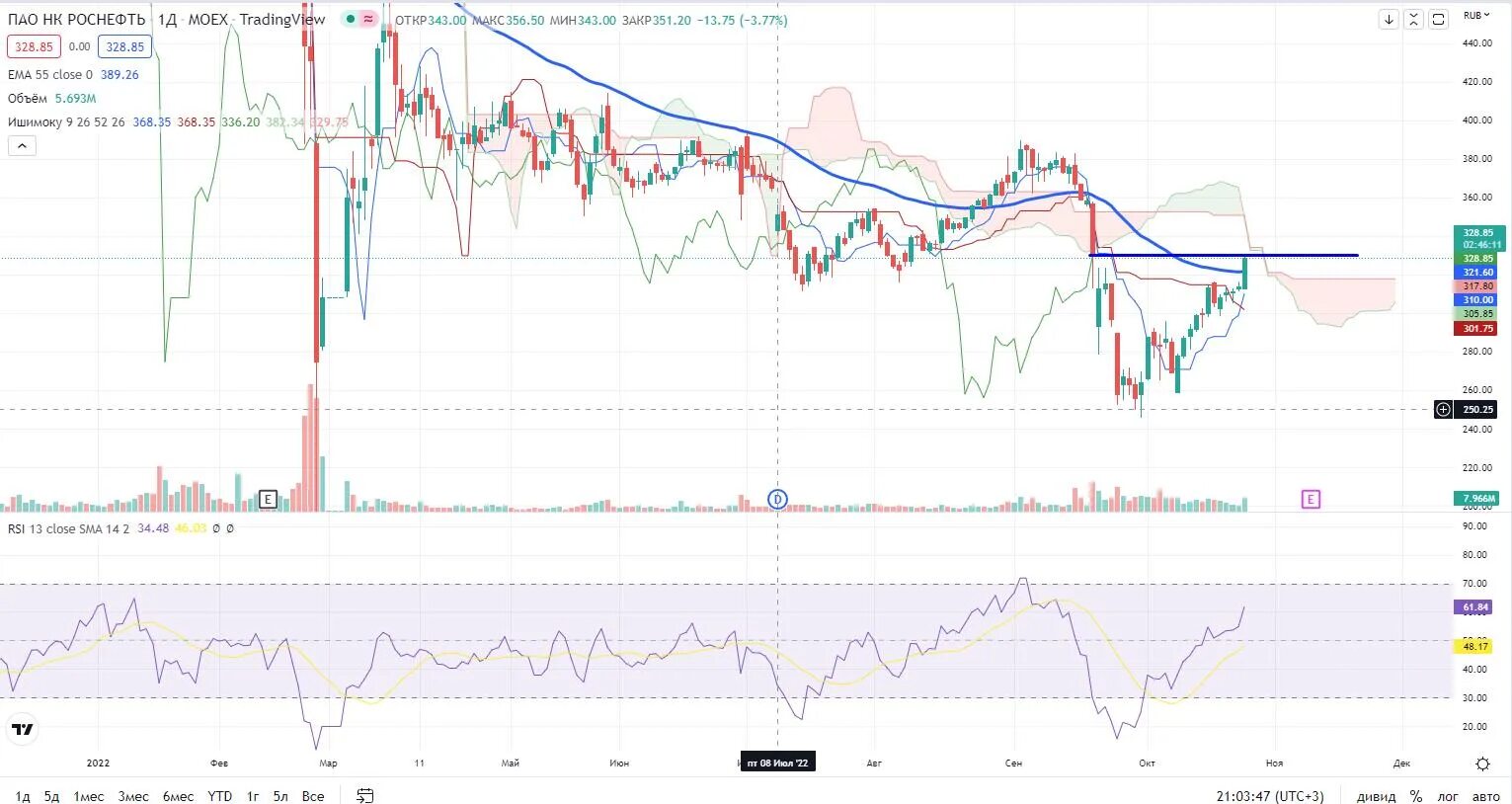Click the ОТКР 343.00 open value

(431, 20)
